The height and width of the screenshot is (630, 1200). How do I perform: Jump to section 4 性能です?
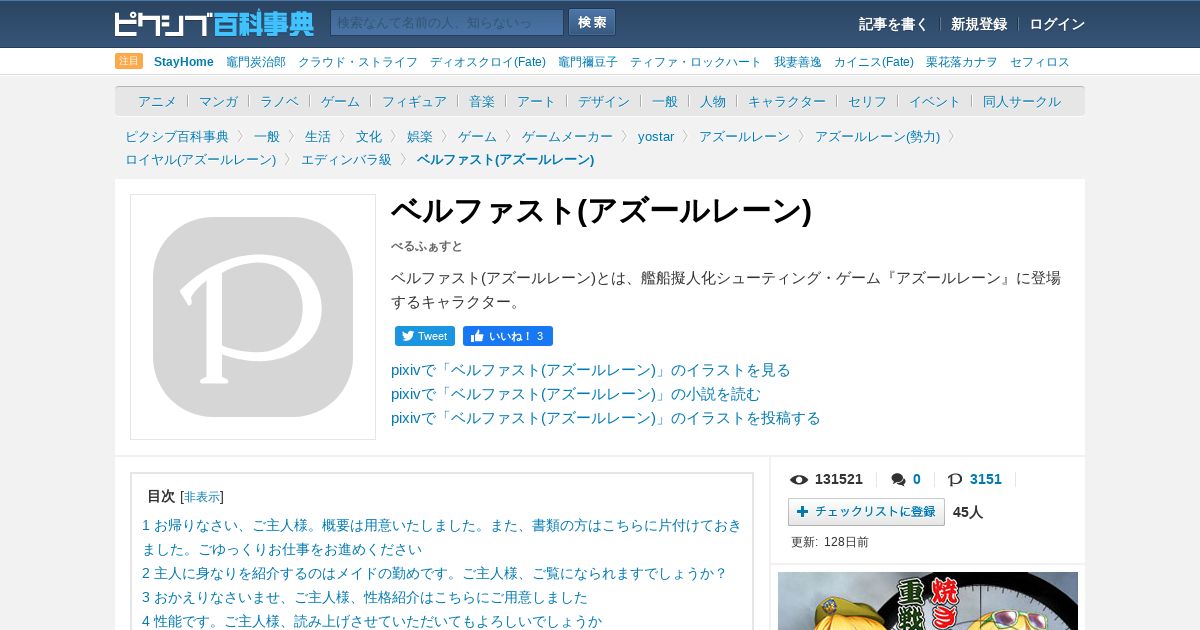[x=372, y=621]
